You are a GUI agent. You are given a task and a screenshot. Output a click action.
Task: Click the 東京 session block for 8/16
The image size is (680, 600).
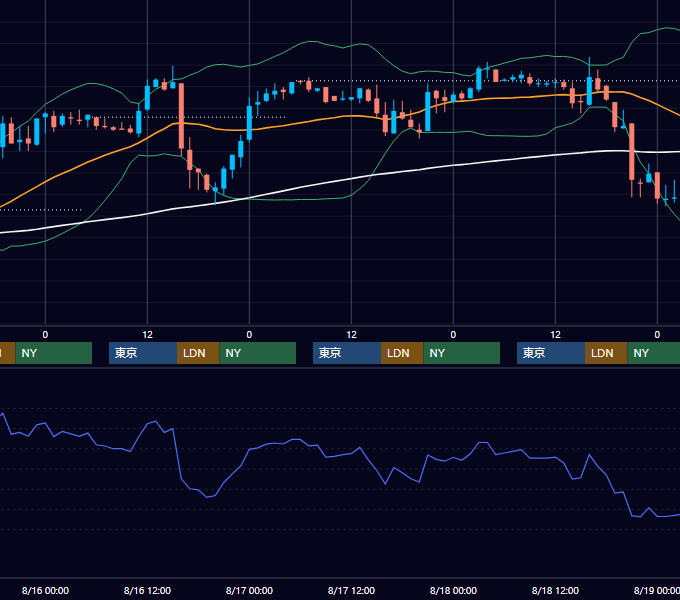(143, 353)
